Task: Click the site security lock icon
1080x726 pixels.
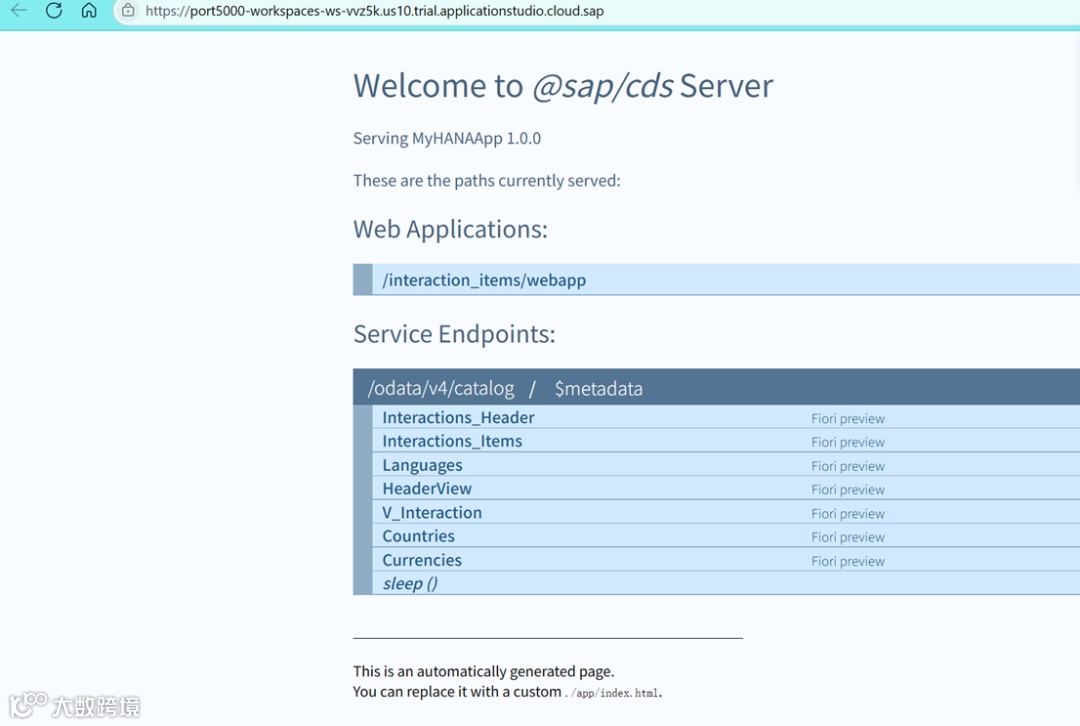Action: [128, 10]
